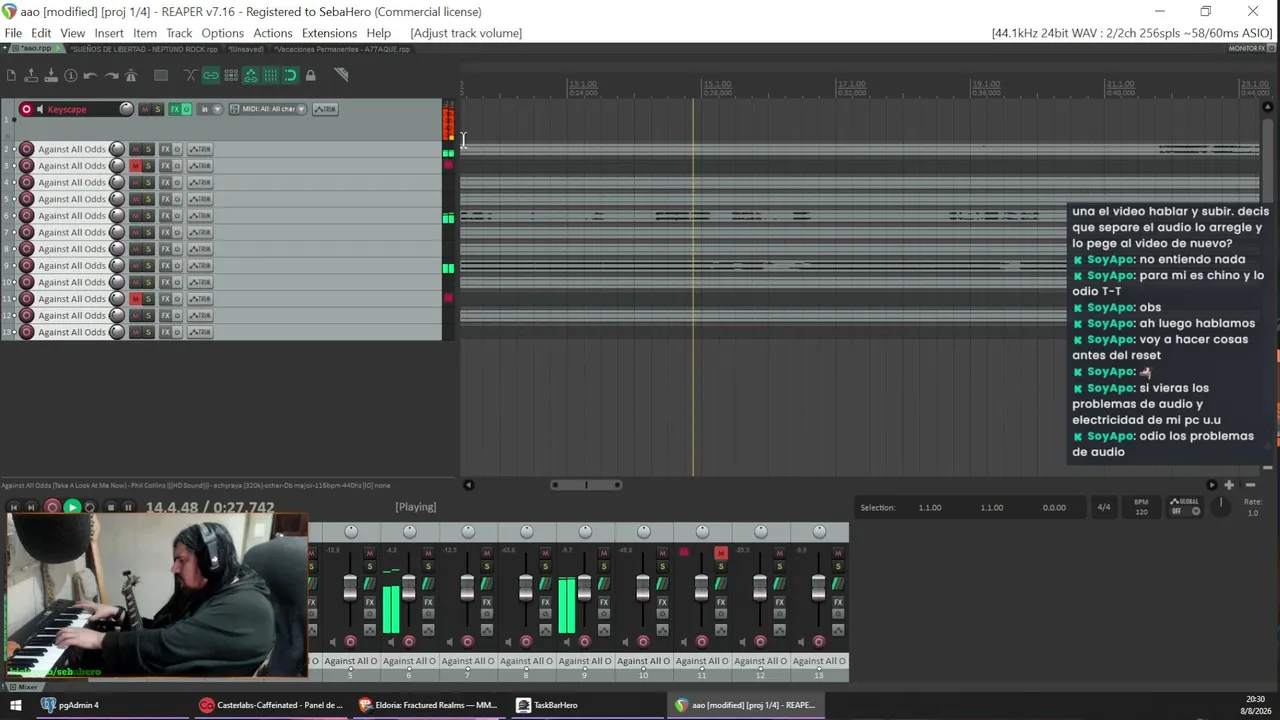Open the Extensions menu
This screenshot has height=720, width=1280.
329,33
